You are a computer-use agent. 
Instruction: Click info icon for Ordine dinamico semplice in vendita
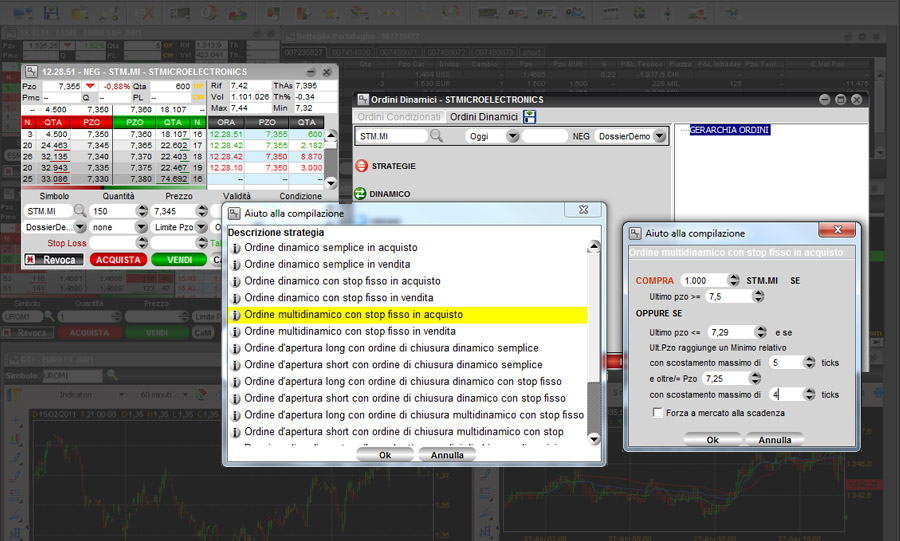tap(235, 265)
